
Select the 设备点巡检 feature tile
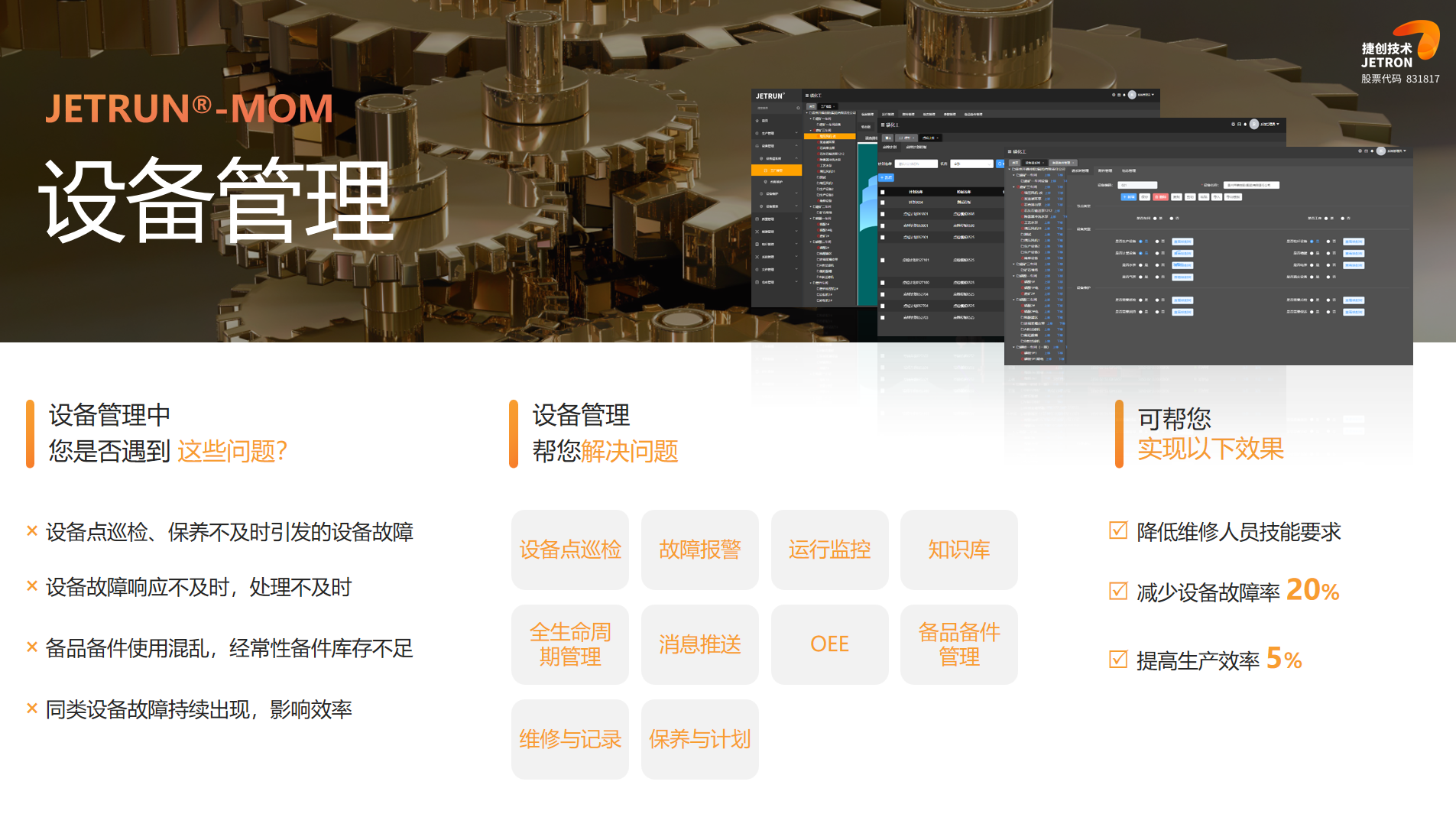point(570,550)
